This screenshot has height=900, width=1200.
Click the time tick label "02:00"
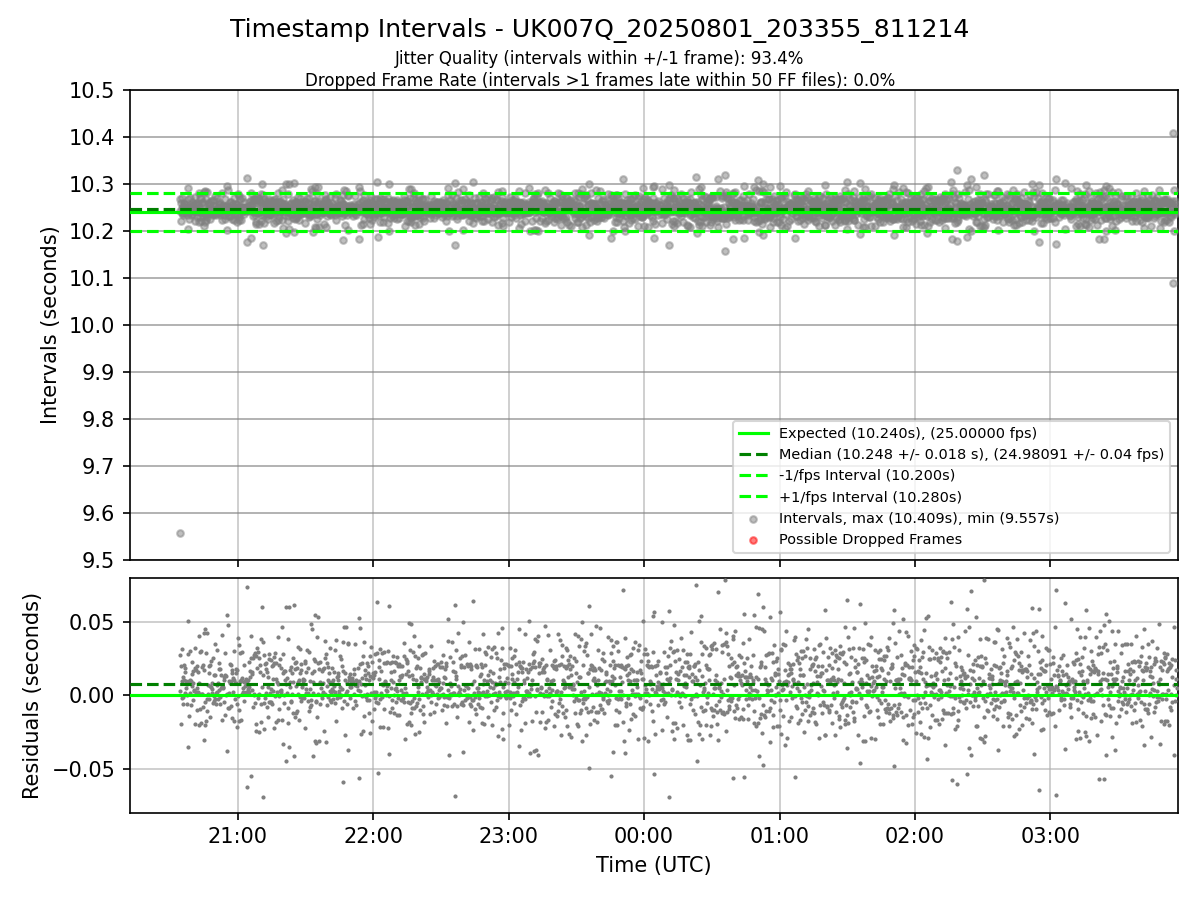click(915, 834)
